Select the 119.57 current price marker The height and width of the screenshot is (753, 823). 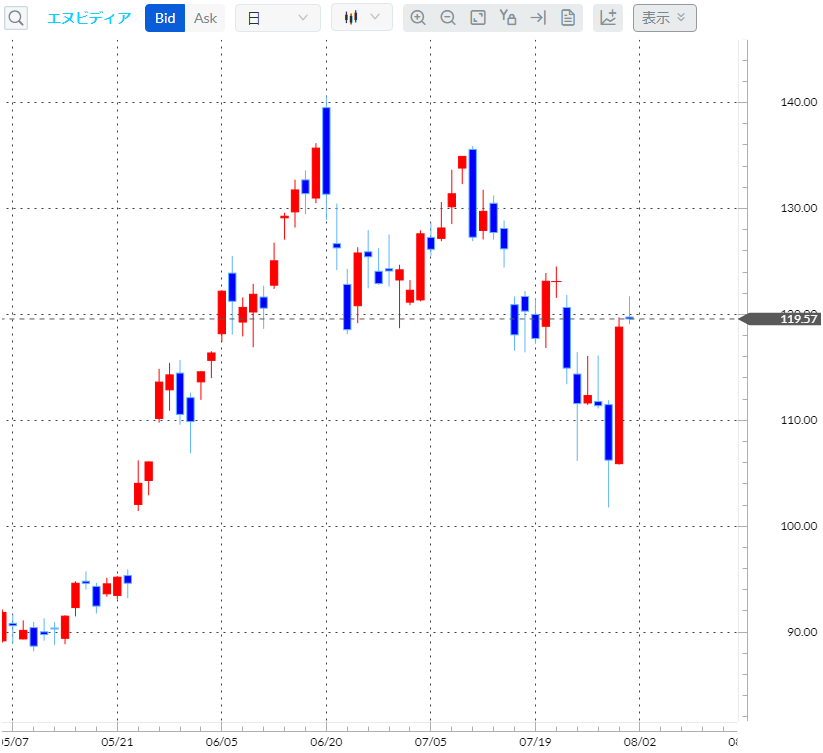click(x=780, y=319)
